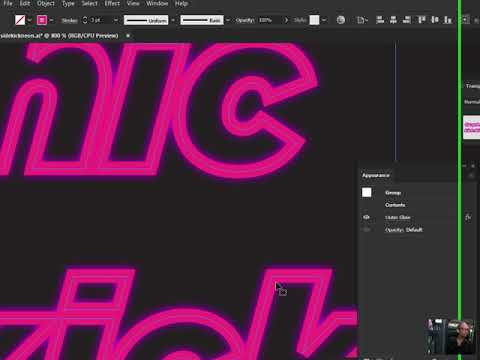Click the vertical align center icon
Screen dimensions: 480x360
point(435,20)
